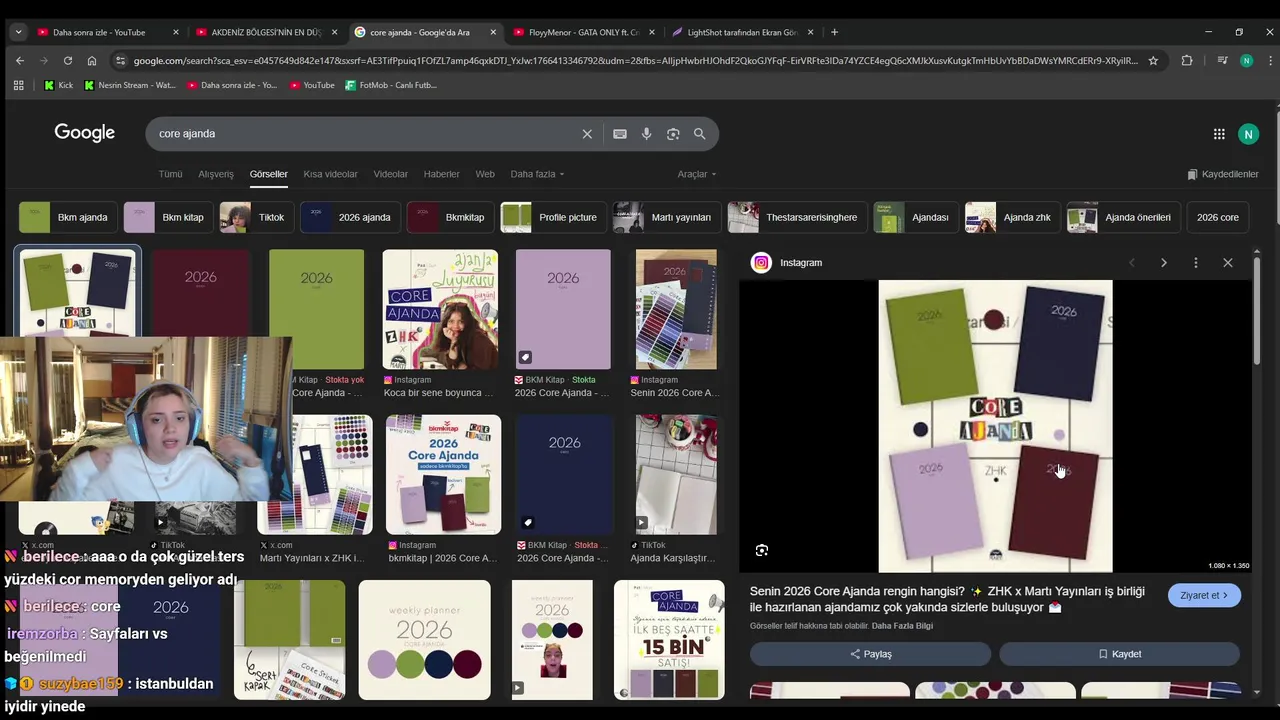Open Instagram source header in preview

tap(787, 263)
